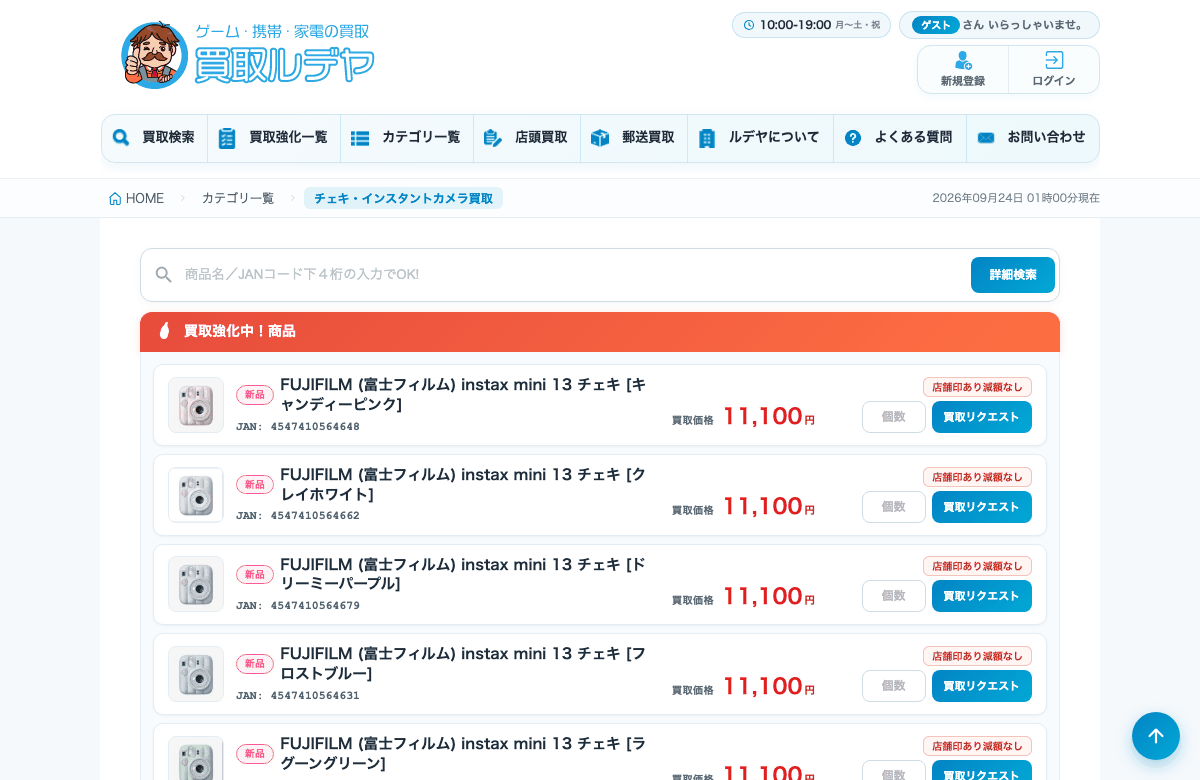Click チェキ・インスタントカメラ買取 breadcrumb tag
The height and width of the screenshot is (780, 1200).
[403, 198]
